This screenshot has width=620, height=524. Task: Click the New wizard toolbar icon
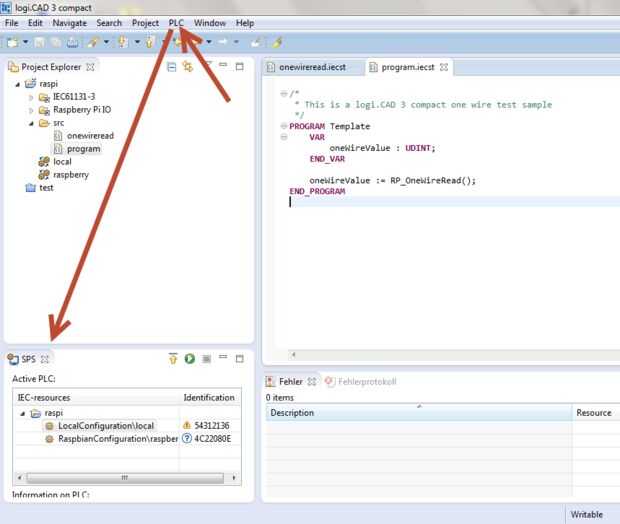(x=13, y=42)
